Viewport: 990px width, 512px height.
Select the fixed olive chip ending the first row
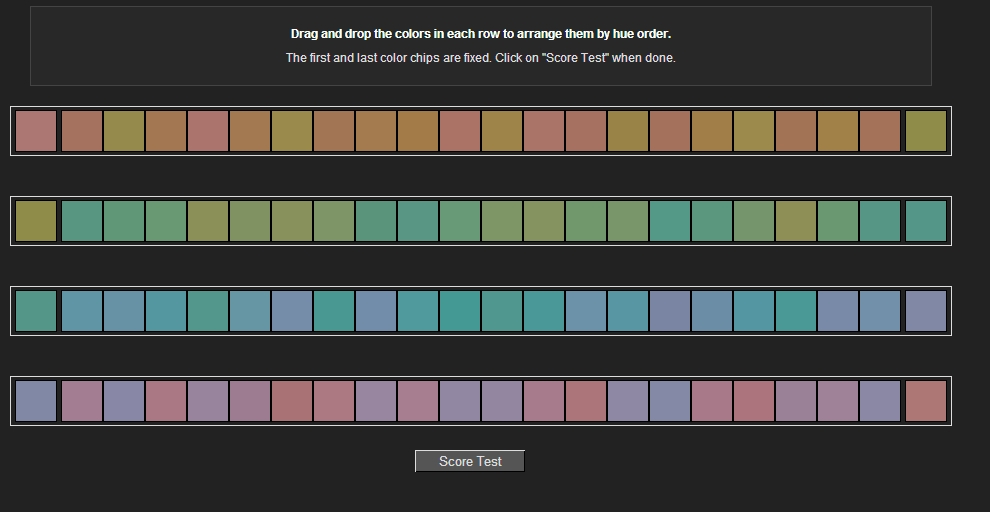pyautogui.click(x=925, y=131)
